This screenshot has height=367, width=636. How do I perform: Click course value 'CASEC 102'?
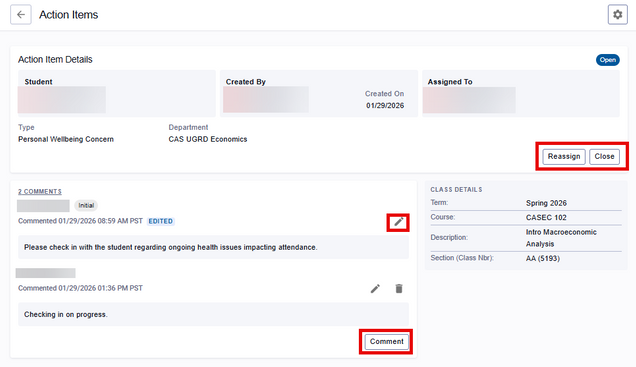click(x=546, y=218)
